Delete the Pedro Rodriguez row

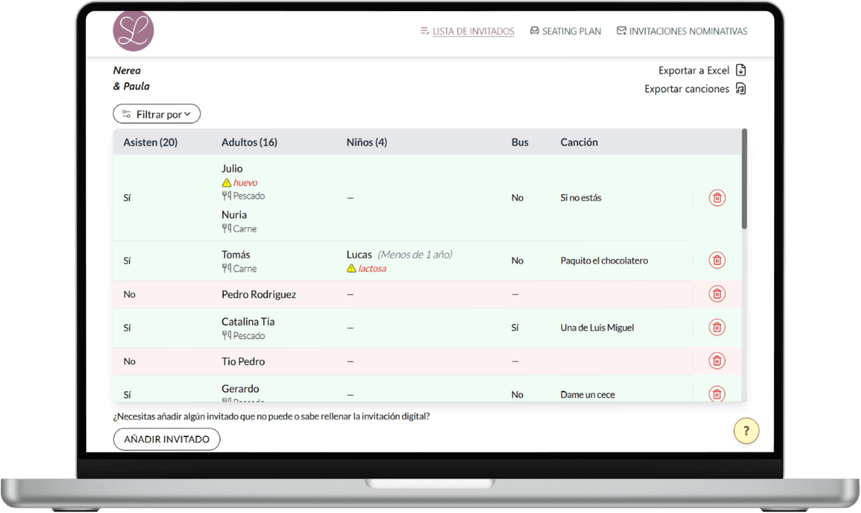point(717,294)
